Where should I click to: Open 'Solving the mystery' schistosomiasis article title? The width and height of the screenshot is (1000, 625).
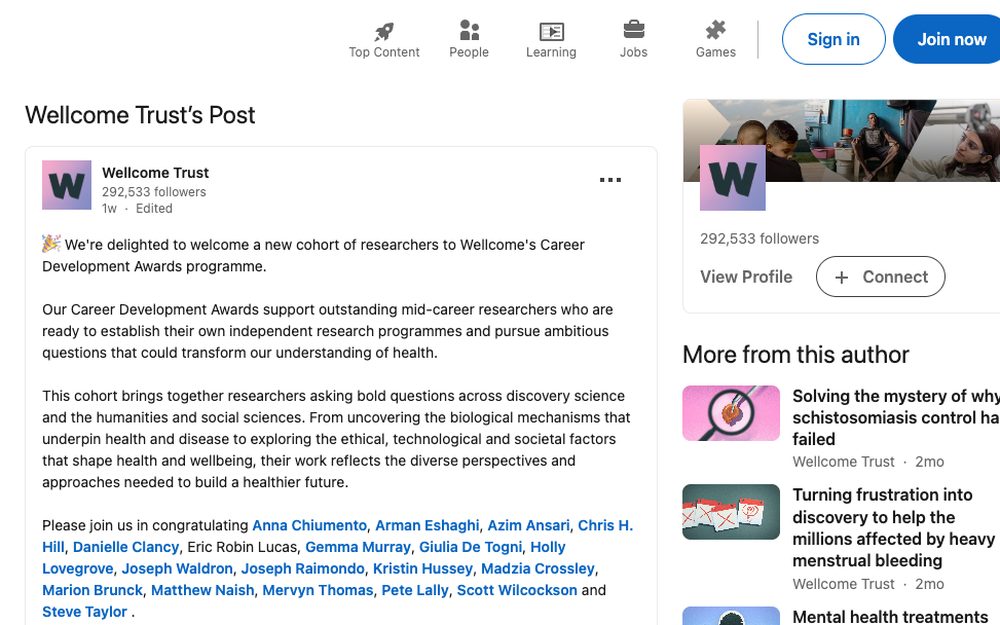click(896, 418)
